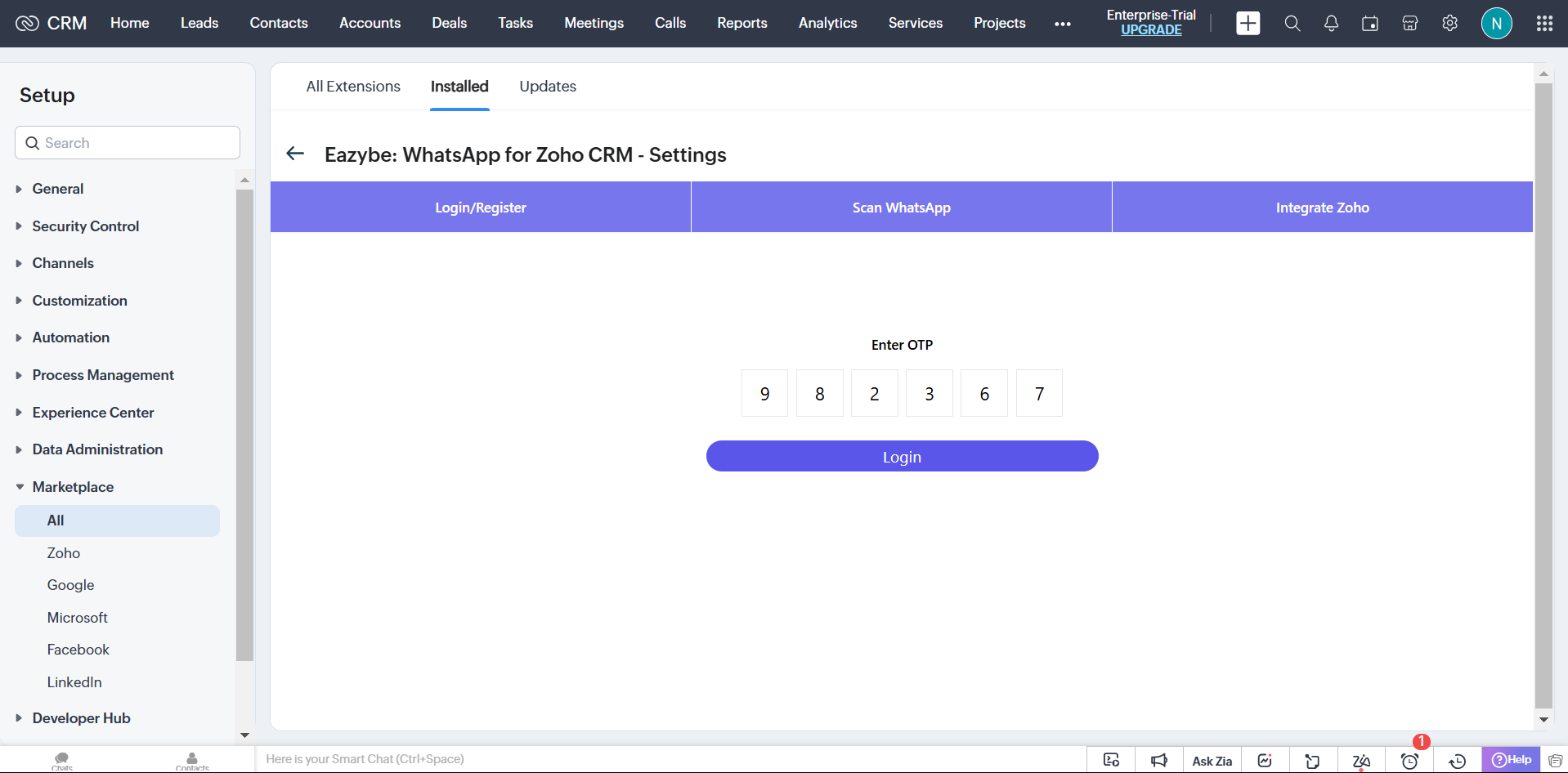1568x773 pixels.
Task: Open the user profile avatar N
Action: (1496, 24)
